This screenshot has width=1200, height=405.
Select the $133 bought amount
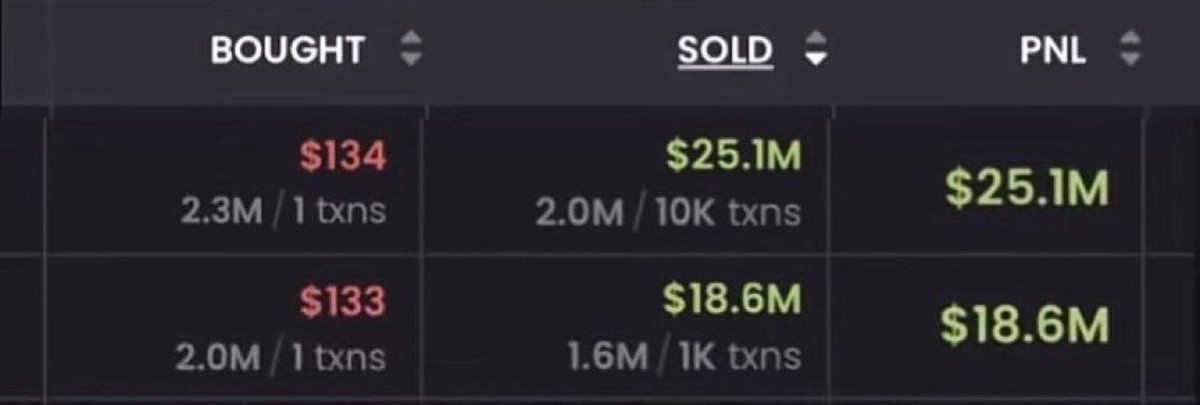(x=343, y=300)
